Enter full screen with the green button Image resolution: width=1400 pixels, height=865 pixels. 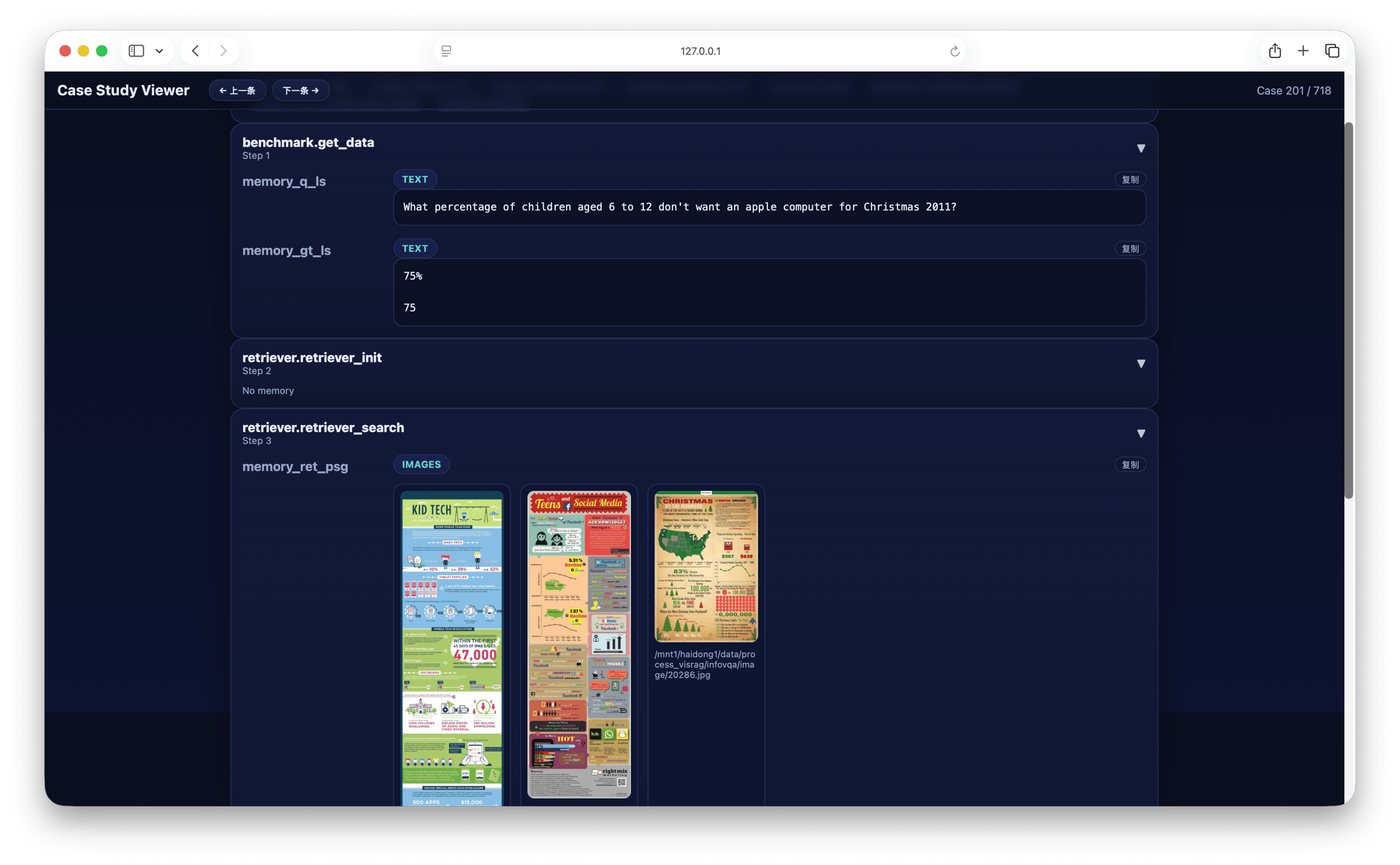tap(102, 51)
